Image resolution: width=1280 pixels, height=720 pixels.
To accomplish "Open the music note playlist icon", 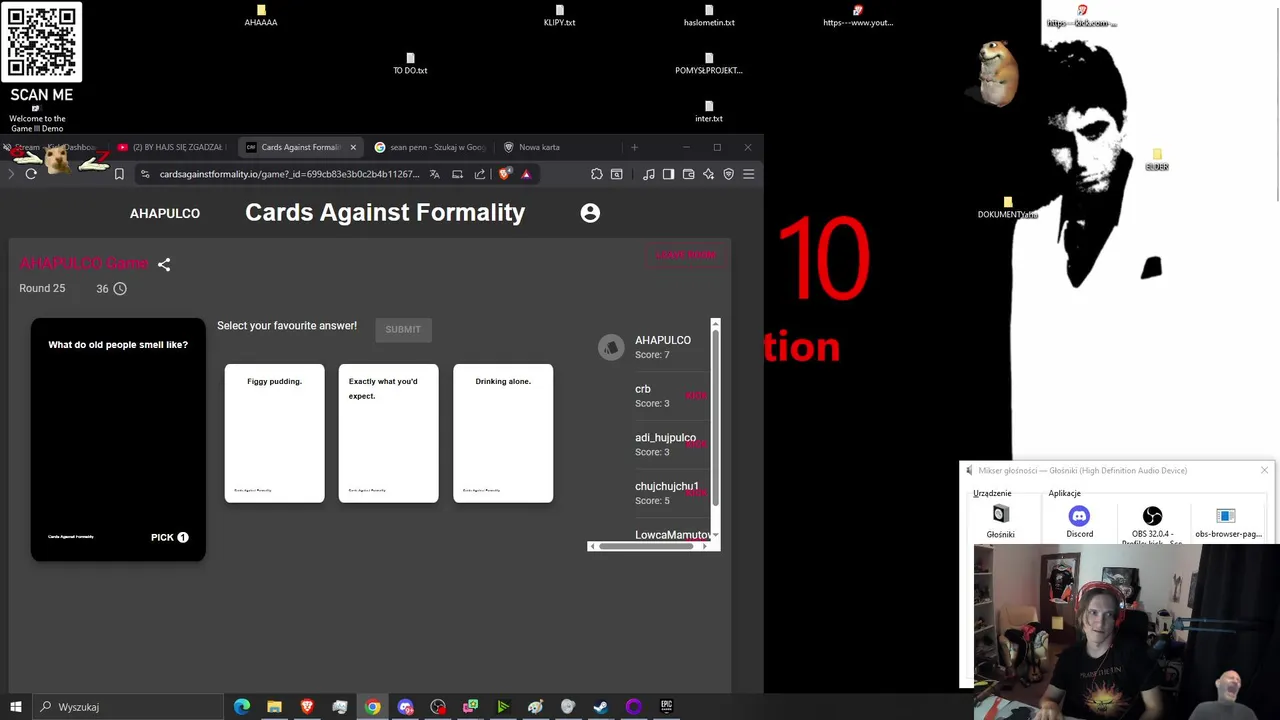I will [x=648, y=174].
